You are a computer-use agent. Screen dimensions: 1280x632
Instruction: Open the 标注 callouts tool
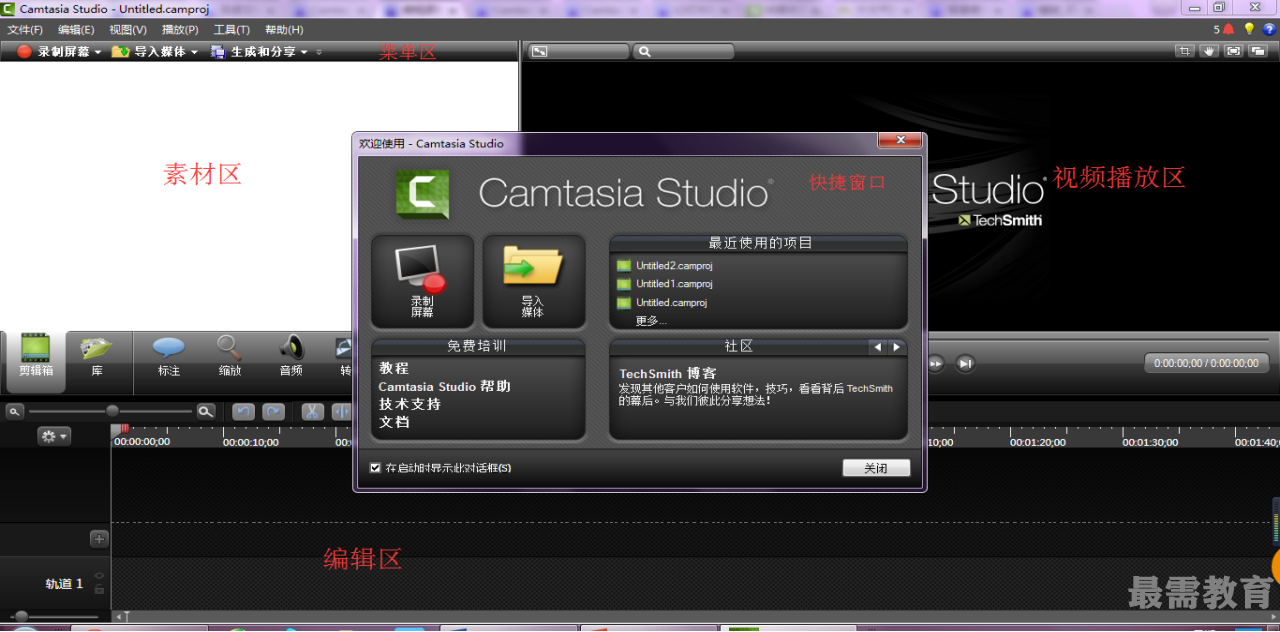(168, 357)
